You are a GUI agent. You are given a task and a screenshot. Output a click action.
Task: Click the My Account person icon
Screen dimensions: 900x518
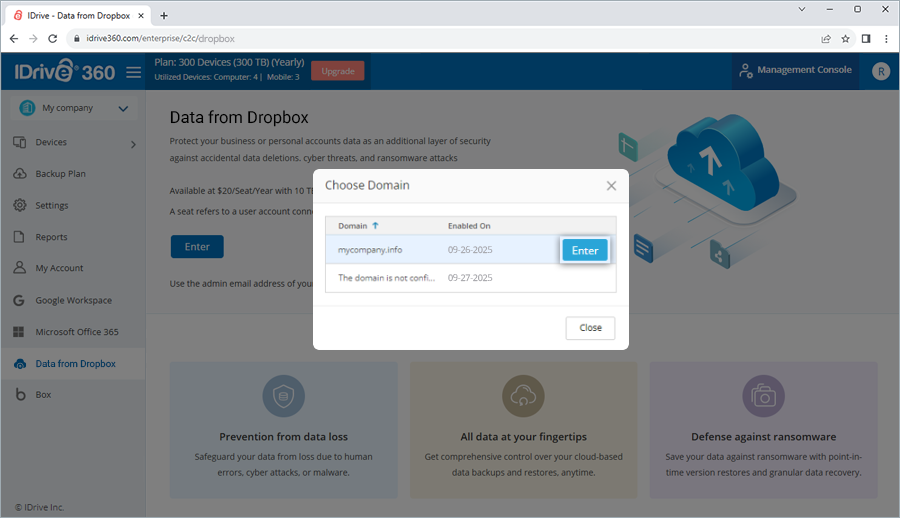coord(20,268)
